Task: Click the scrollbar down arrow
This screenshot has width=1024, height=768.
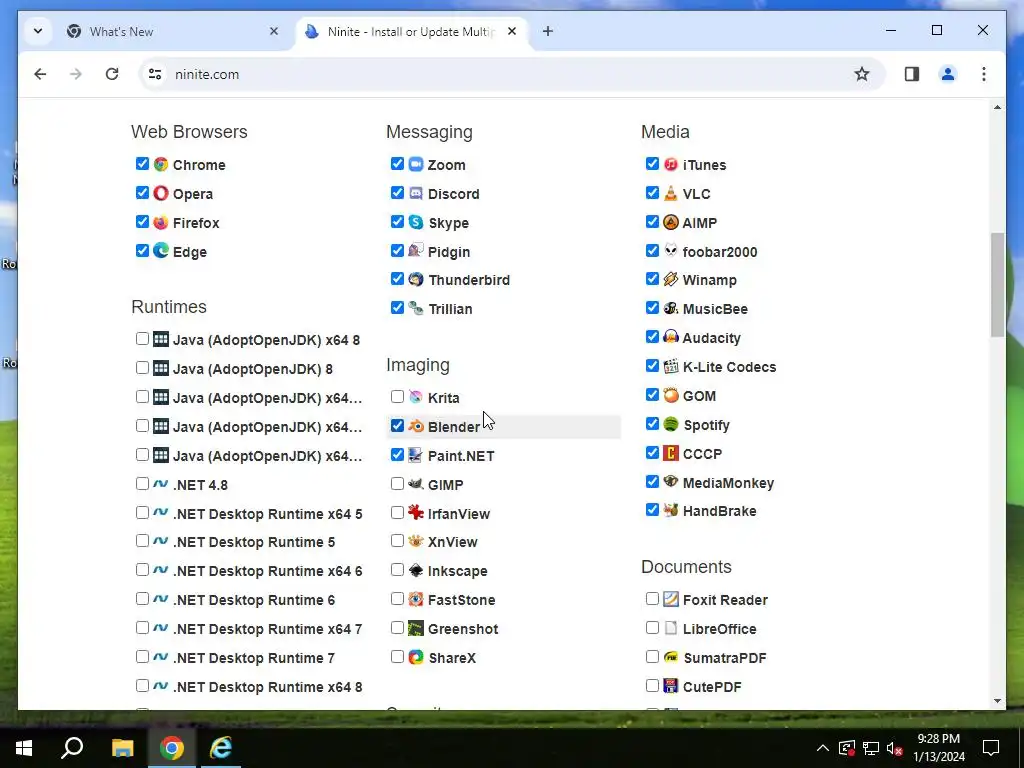Action: tap(997, 701)
